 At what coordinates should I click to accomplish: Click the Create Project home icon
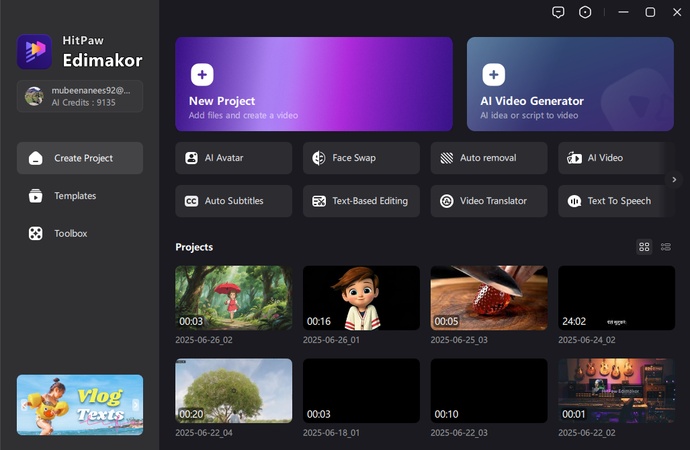[x=36, y=158]
